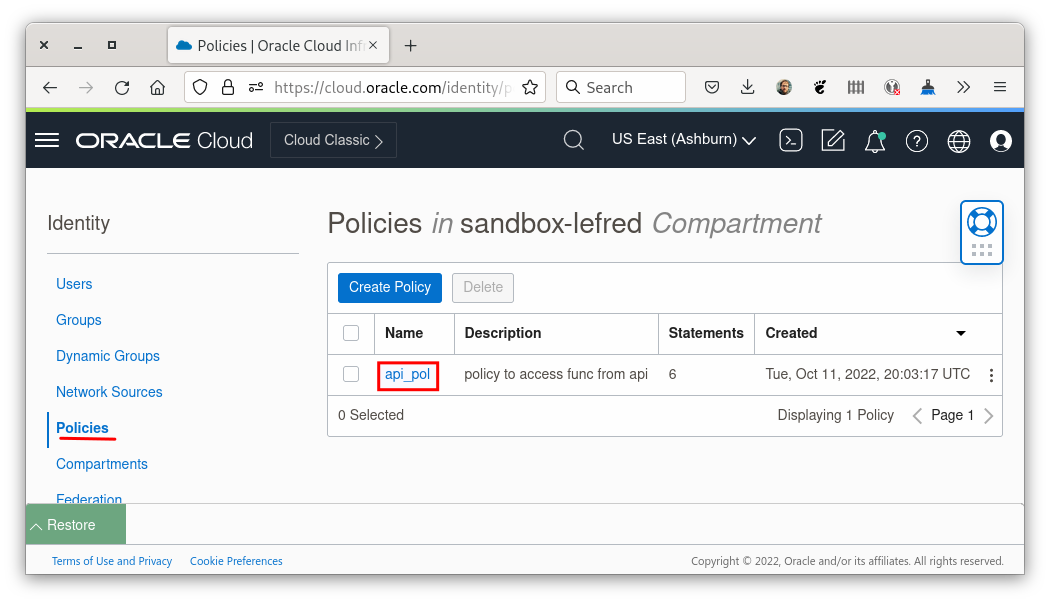Image resolution: width=1050 pixels, height=603 pixels.
Task: Open the navigation hamburger menu
Action: 46,139
